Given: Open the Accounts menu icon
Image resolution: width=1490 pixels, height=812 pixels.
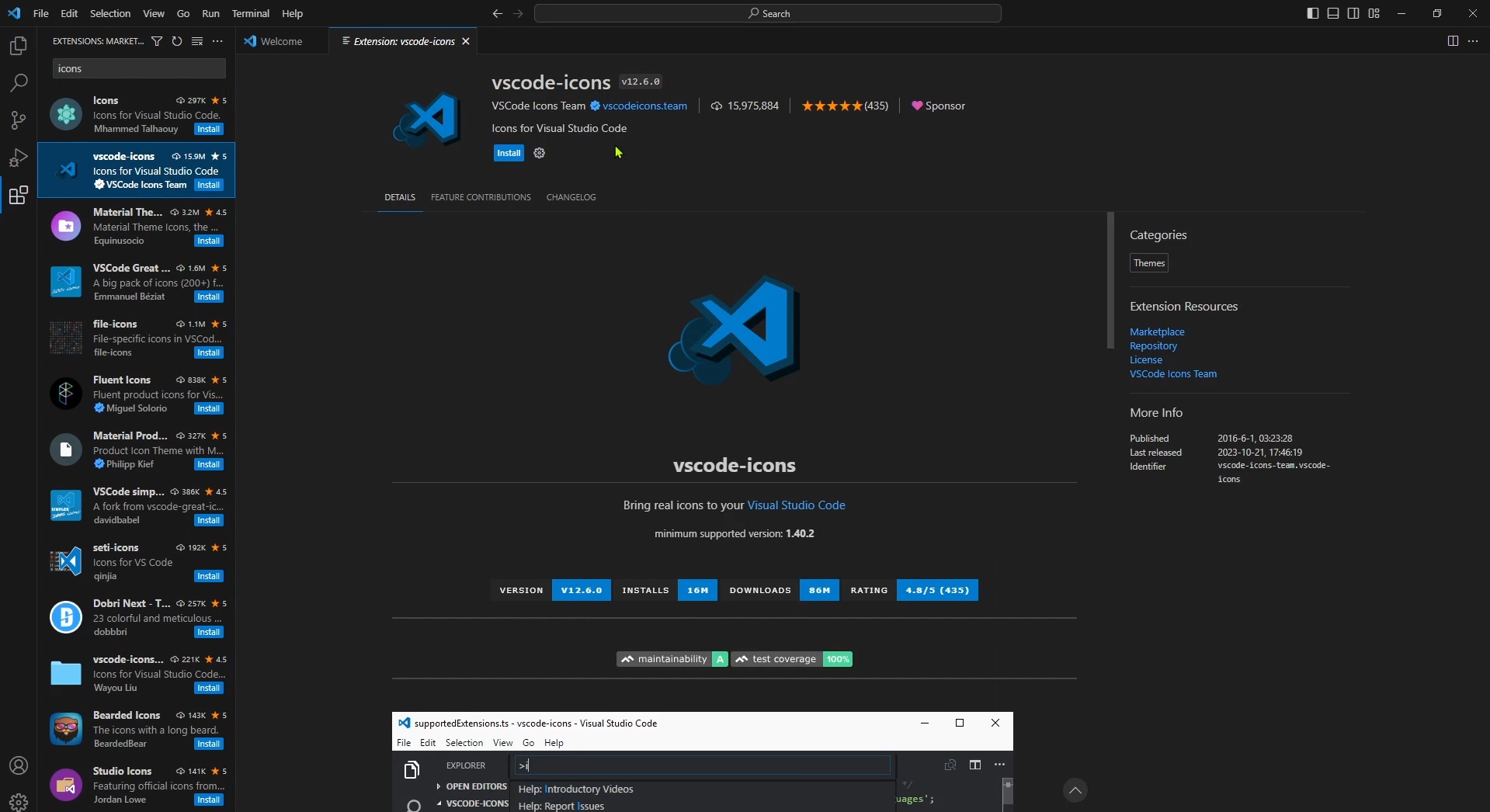Looking at the screenshot, I should point(18,765).
